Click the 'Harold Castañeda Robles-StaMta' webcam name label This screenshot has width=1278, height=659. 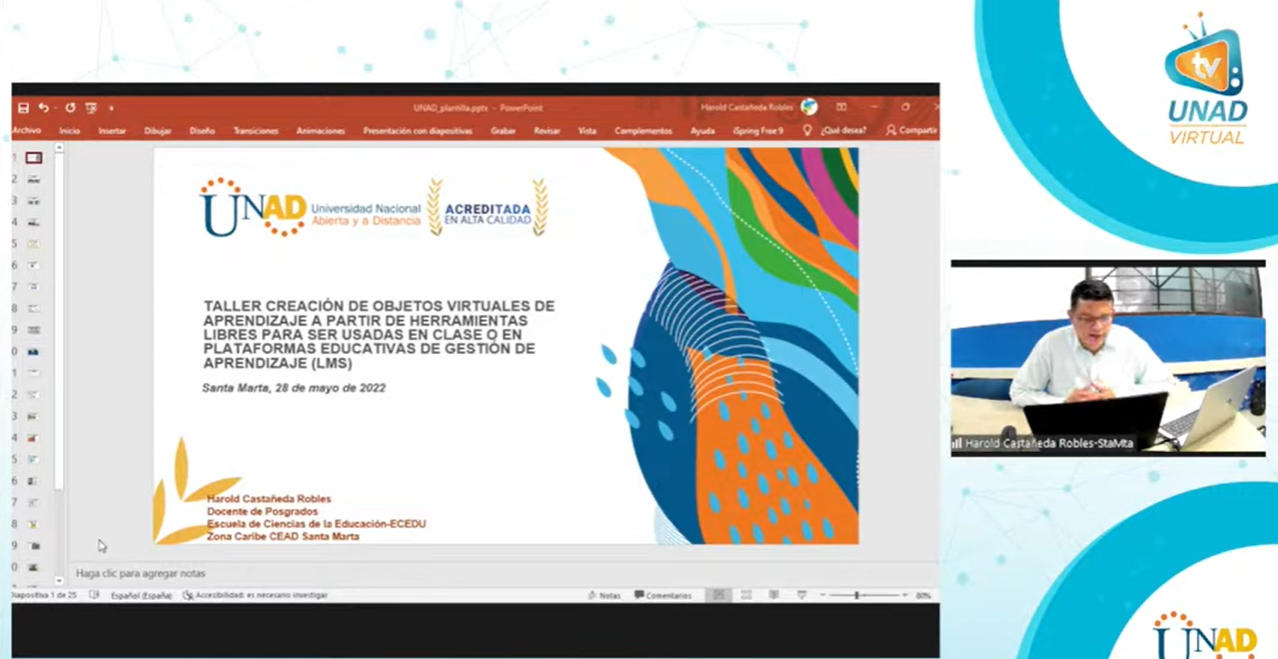(1049, 443)
